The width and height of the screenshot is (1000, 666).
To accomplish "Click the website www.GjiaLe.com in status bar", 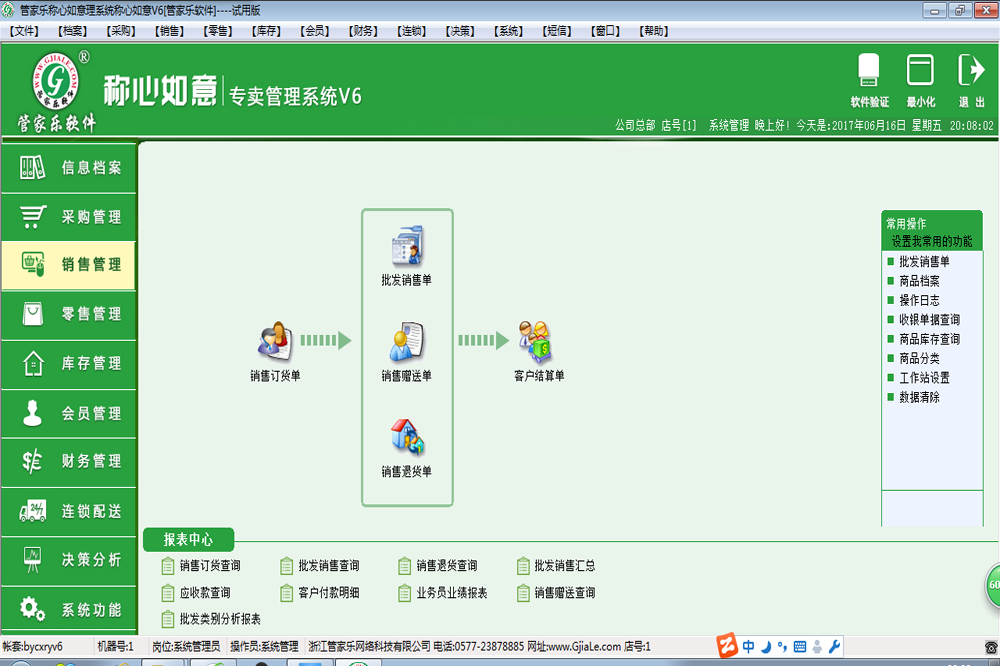I will [584, 646].
